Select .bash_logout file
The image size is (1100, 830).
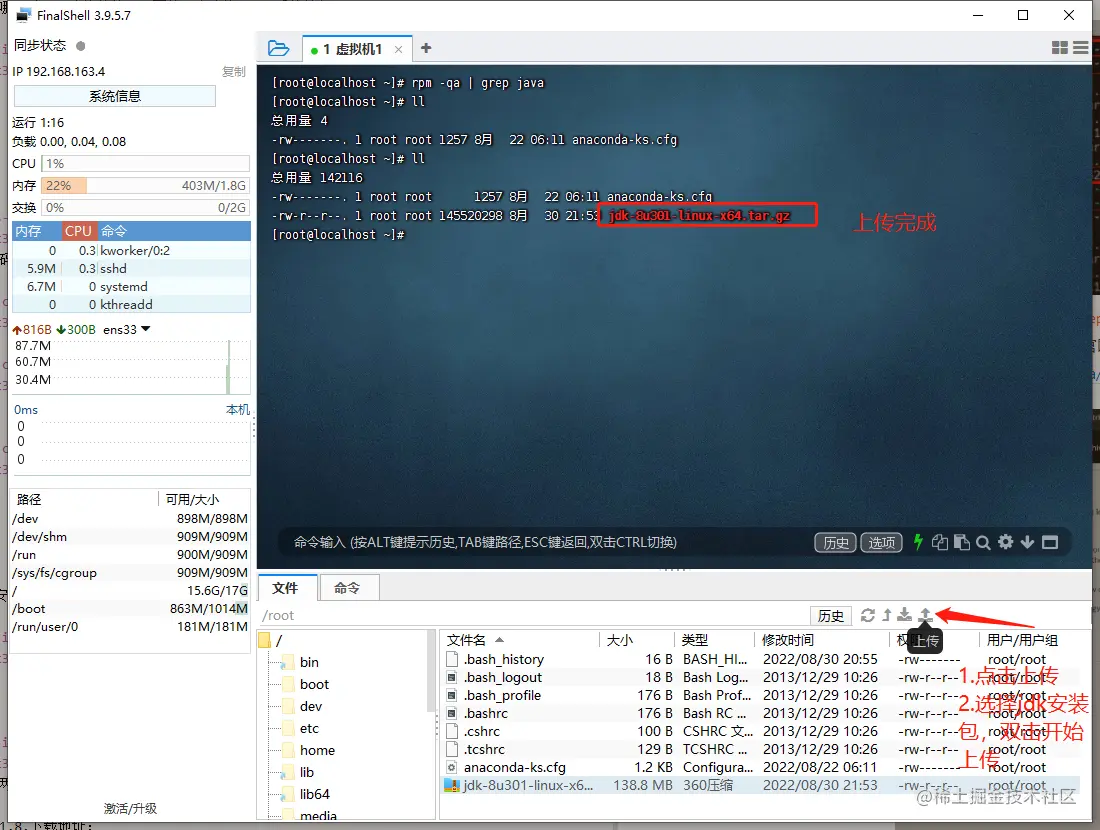502,678
